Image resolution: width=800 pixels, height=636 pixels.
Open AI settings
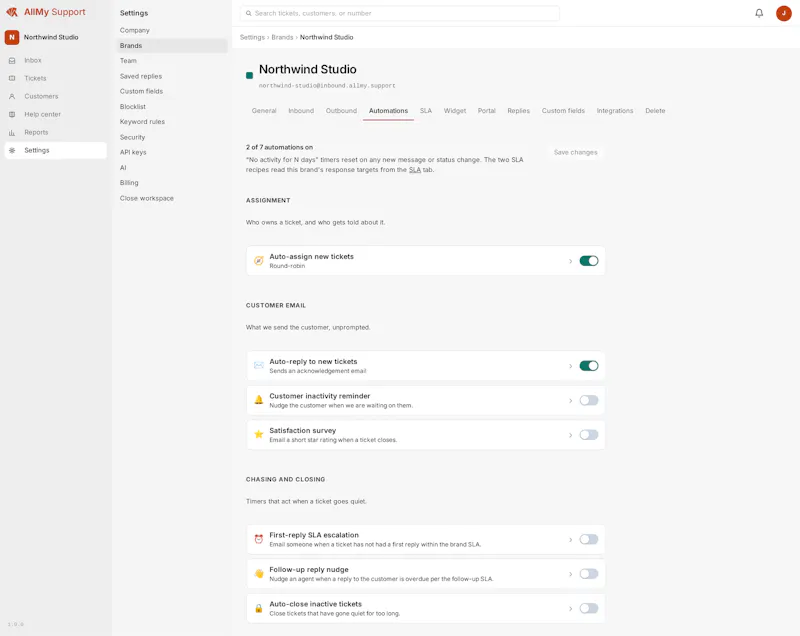point(172,168)
